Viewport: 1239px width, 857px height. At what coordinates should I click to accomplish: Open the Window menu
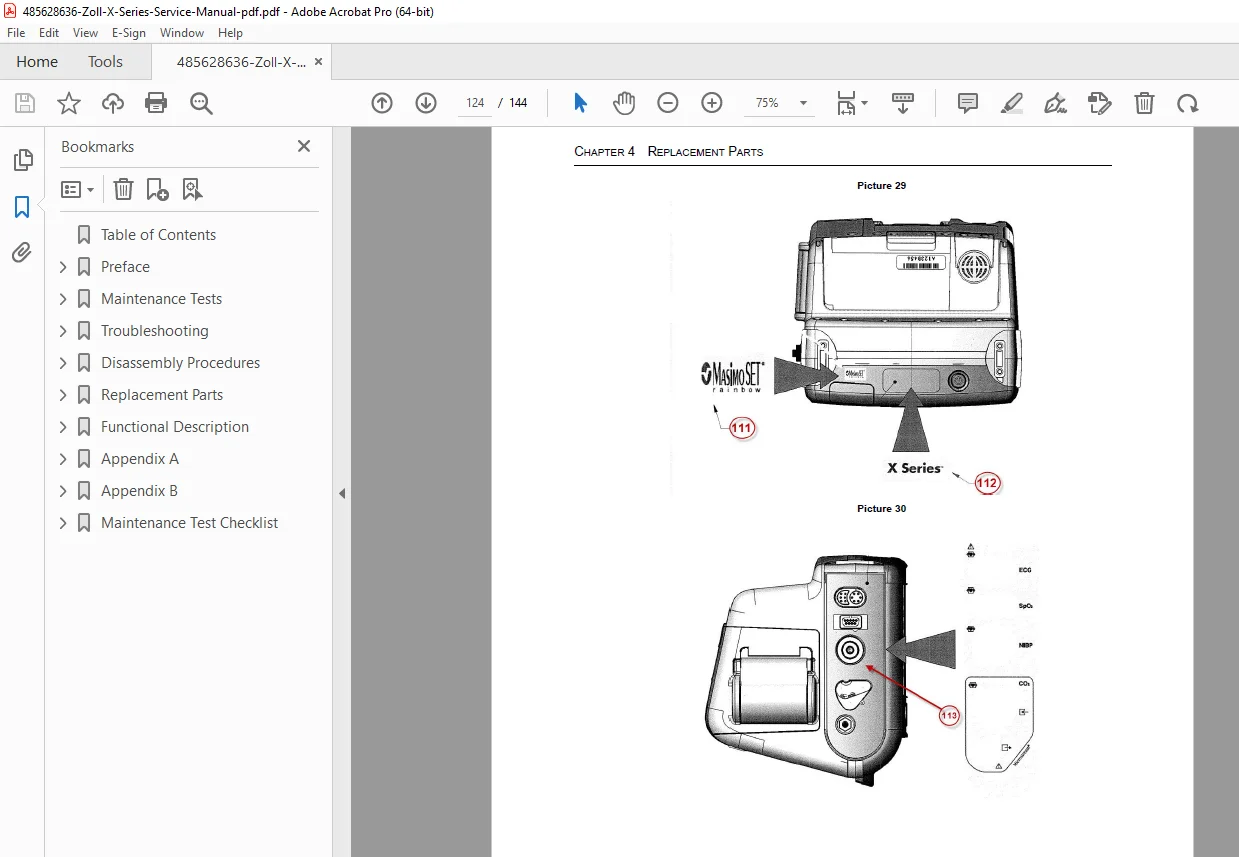(x=182, y=33)
